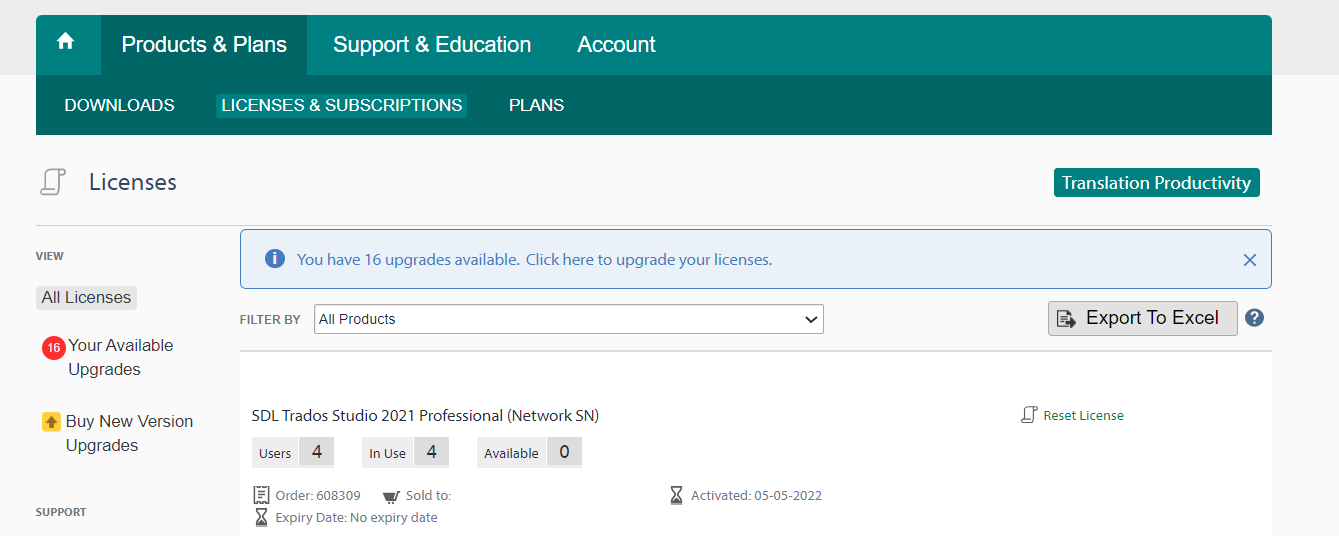Click the red 16 upgrades badge

point(53,348)
